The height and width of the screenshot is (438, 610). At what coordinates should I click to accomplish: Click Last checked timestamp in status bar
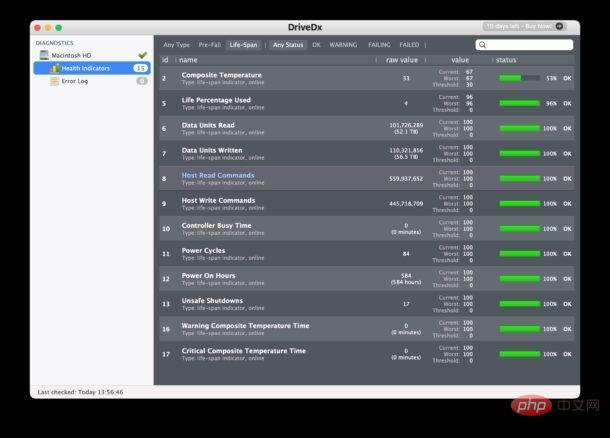click(x=81, y=392)
